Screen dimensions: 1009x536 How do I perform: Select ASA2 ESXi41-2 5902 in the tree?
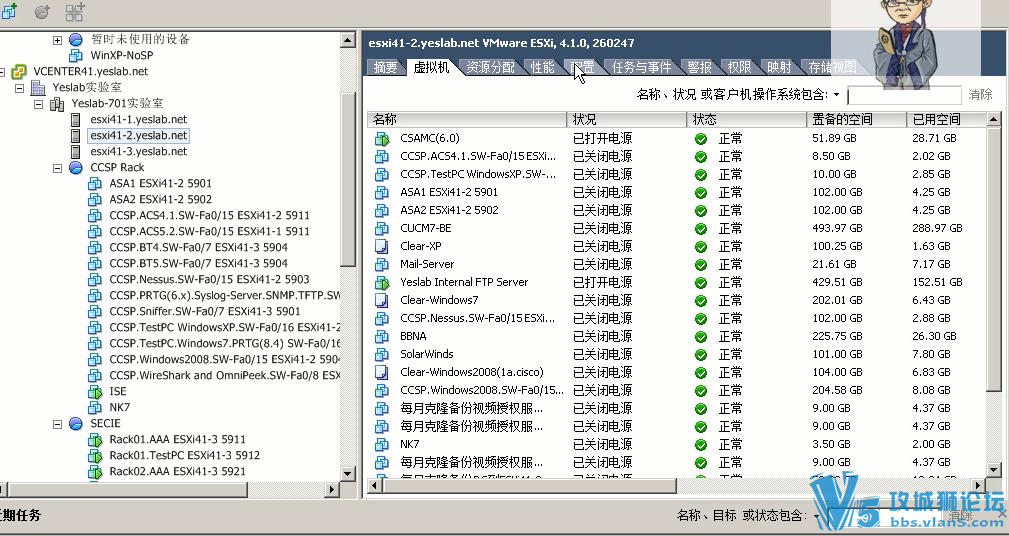click(x=160, y=199)
